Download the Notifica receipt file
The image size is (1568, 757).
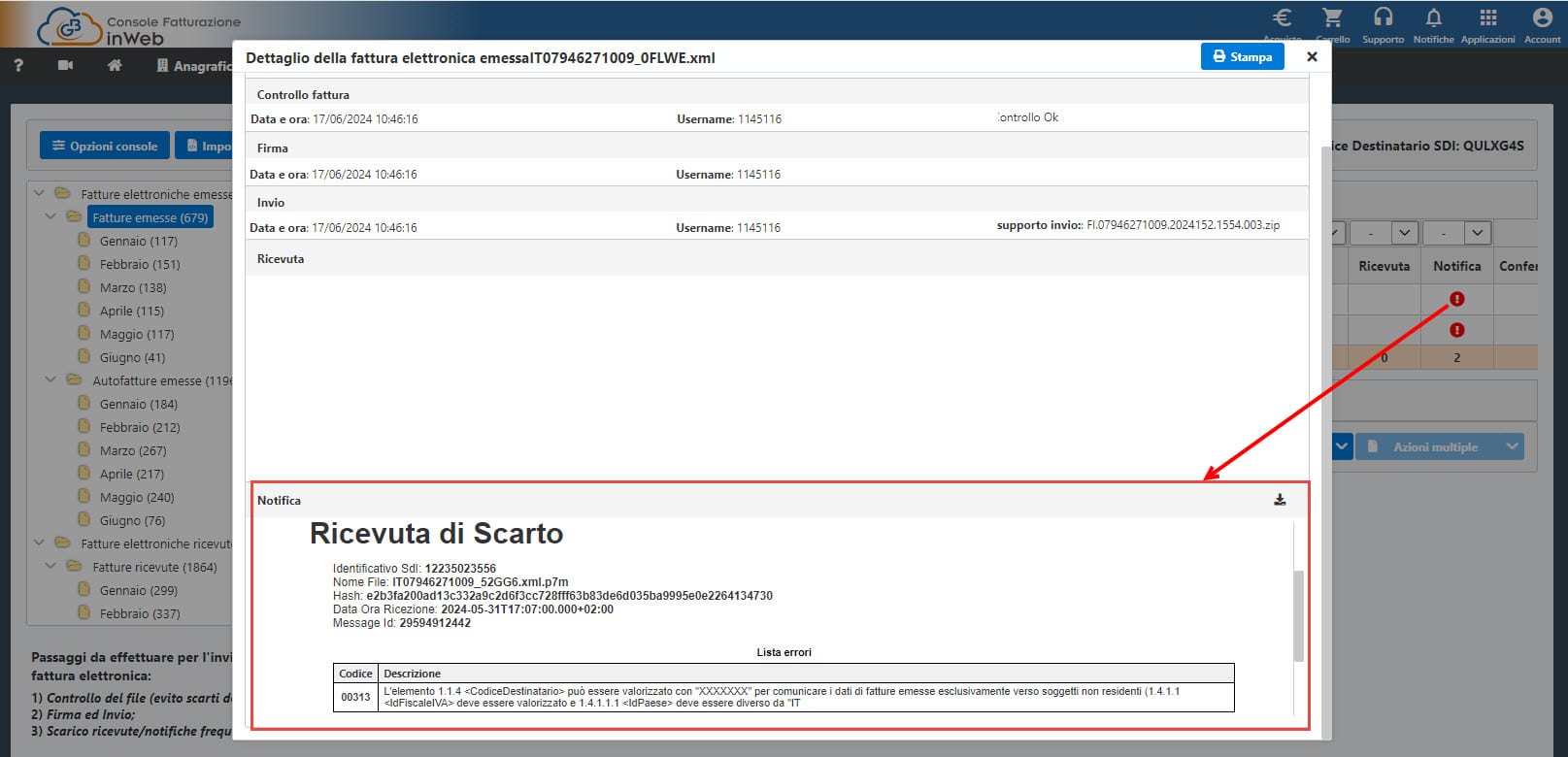click(1280, 500)
